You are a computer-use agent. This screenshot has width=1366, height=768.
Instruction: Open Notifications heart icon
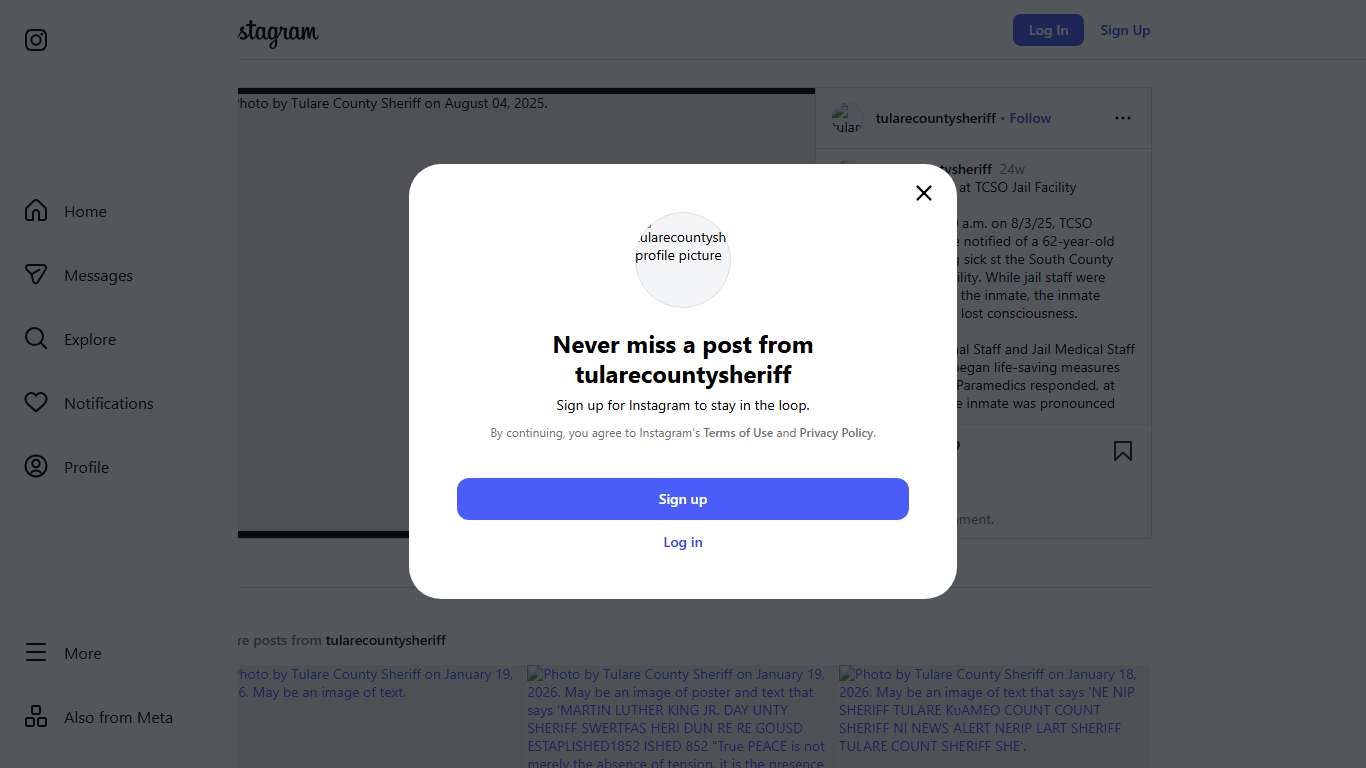(36, 403)
